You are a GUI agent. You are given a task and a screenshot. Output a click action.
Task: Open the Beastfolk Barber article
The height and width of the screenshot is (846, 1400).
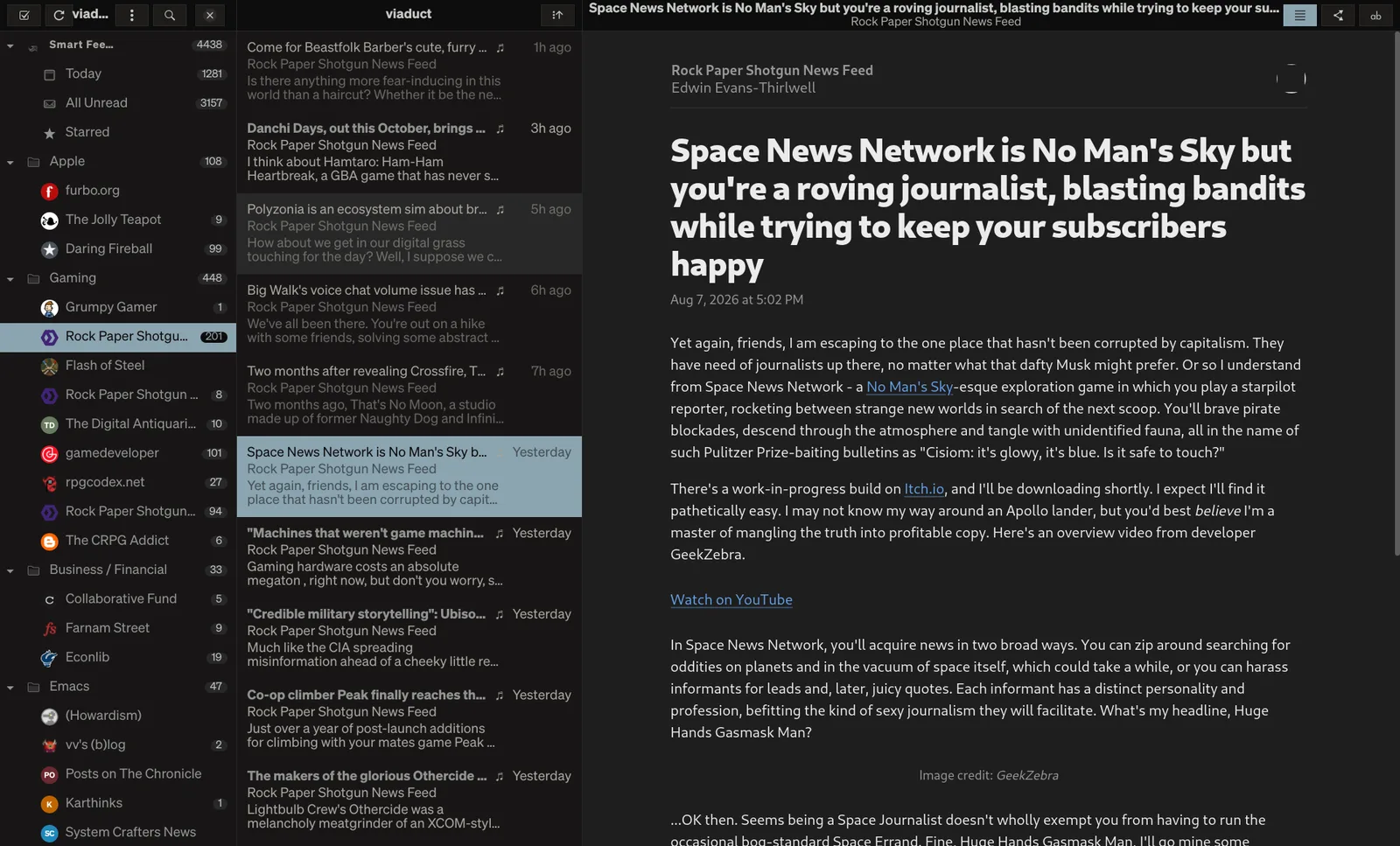point(409,72)
